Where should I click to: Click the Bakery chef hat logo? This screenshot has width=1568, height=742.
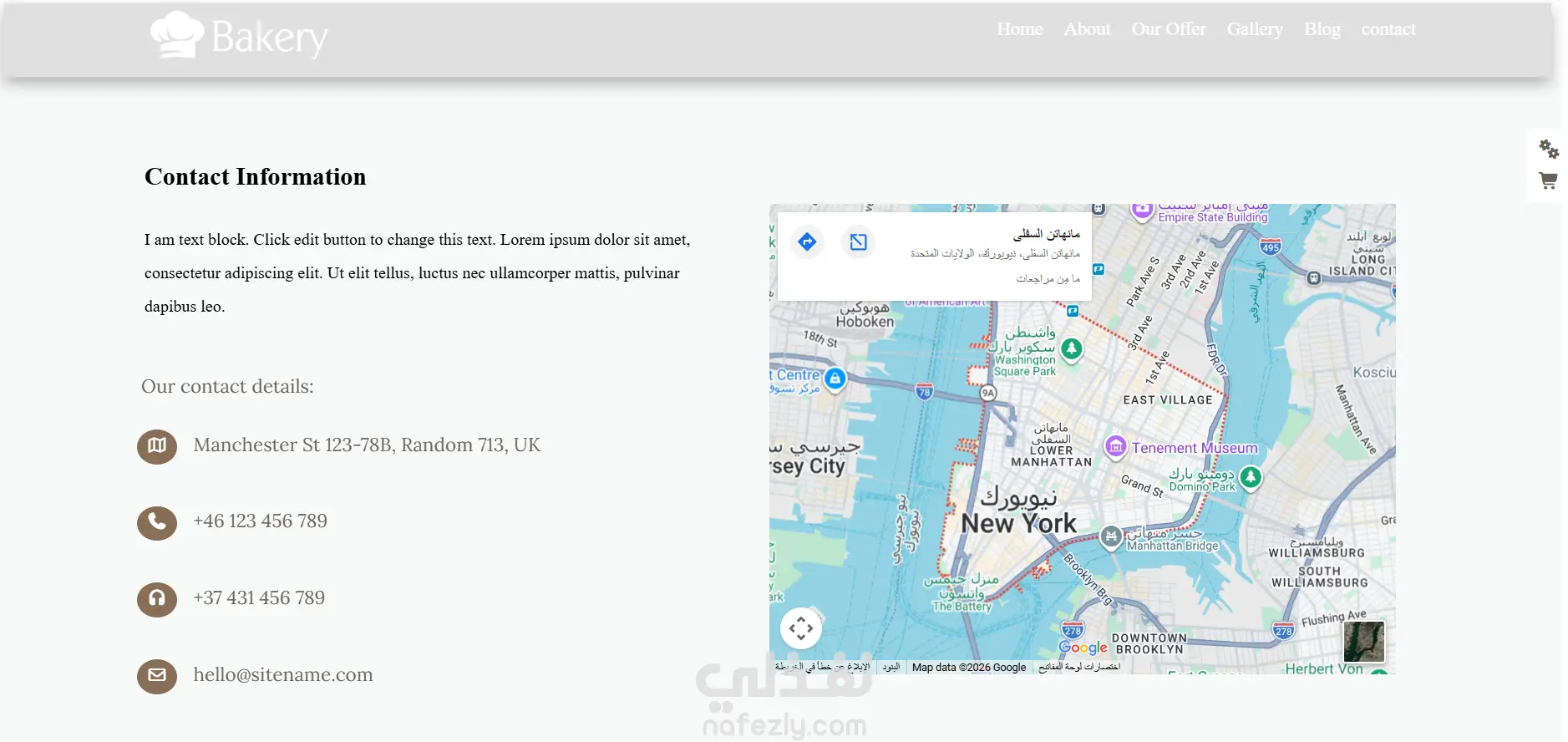[239, 36]
